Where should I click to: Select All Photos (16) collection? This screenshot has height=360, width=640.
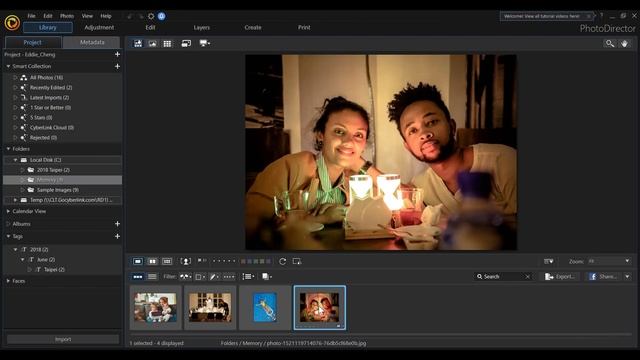tap(46, 78)
